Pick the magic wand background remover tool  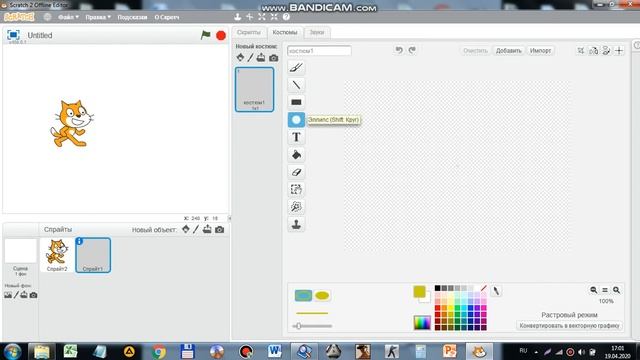[x=296, y=207]
